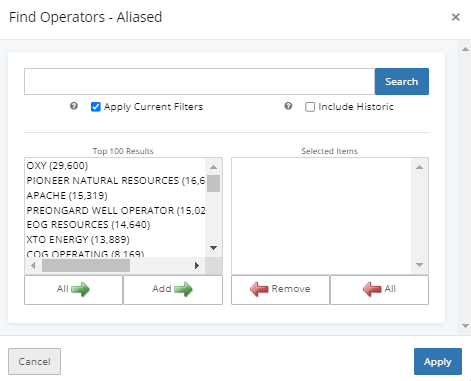Image resolution: width=471 pixels, height=381 pixels.
Task: Select PIONEER NATURAL RESOURCES in results list
Action: click(x=116, y=181)
